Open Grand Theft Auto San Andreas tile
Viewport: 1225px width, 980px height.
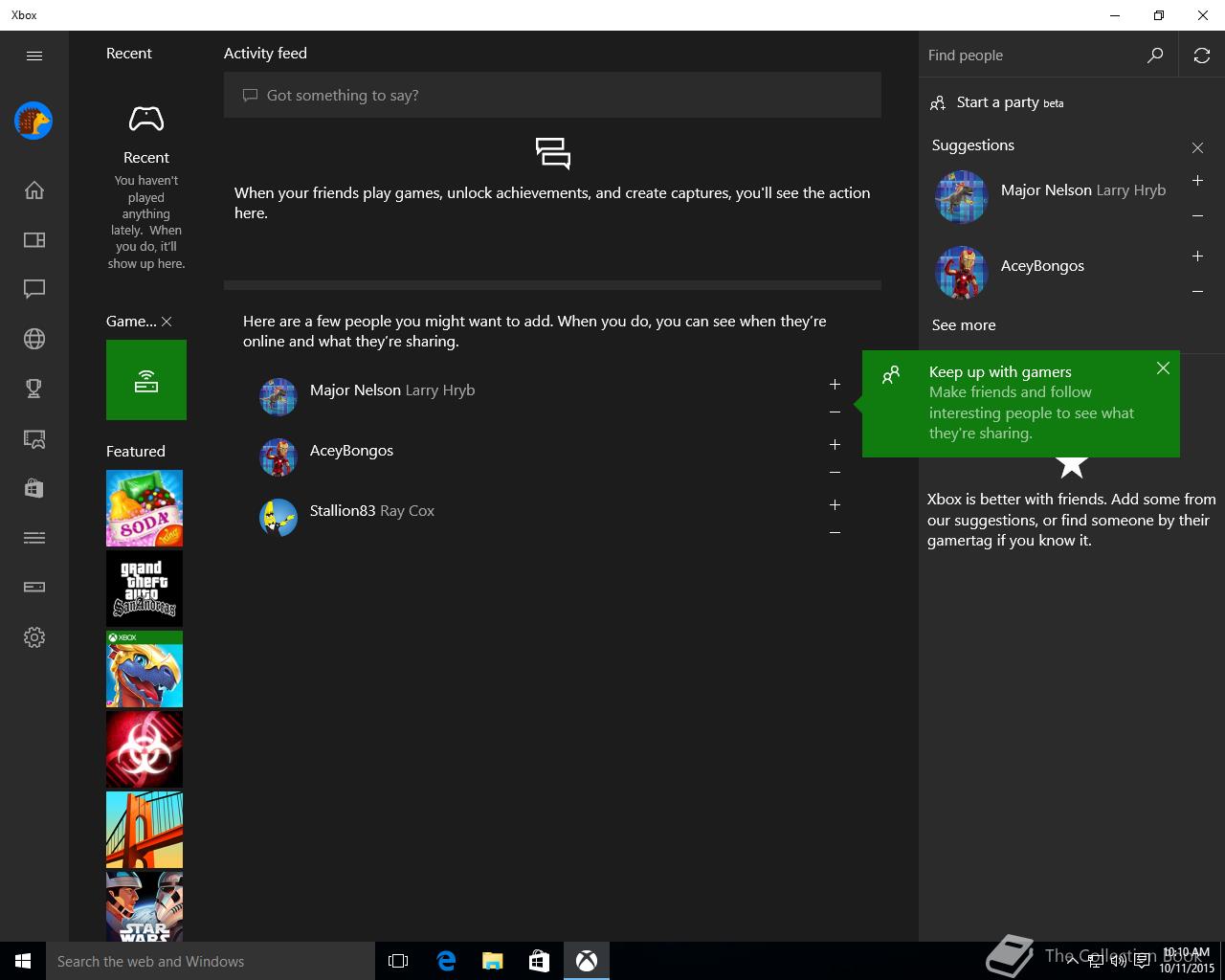[145, 589]
